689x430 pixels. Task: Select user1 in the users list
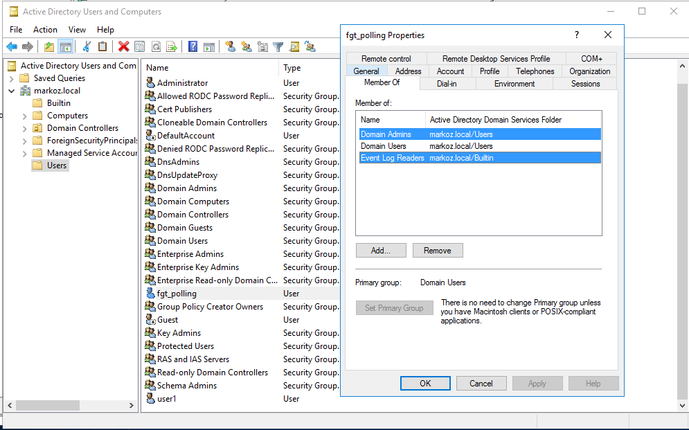167,398
